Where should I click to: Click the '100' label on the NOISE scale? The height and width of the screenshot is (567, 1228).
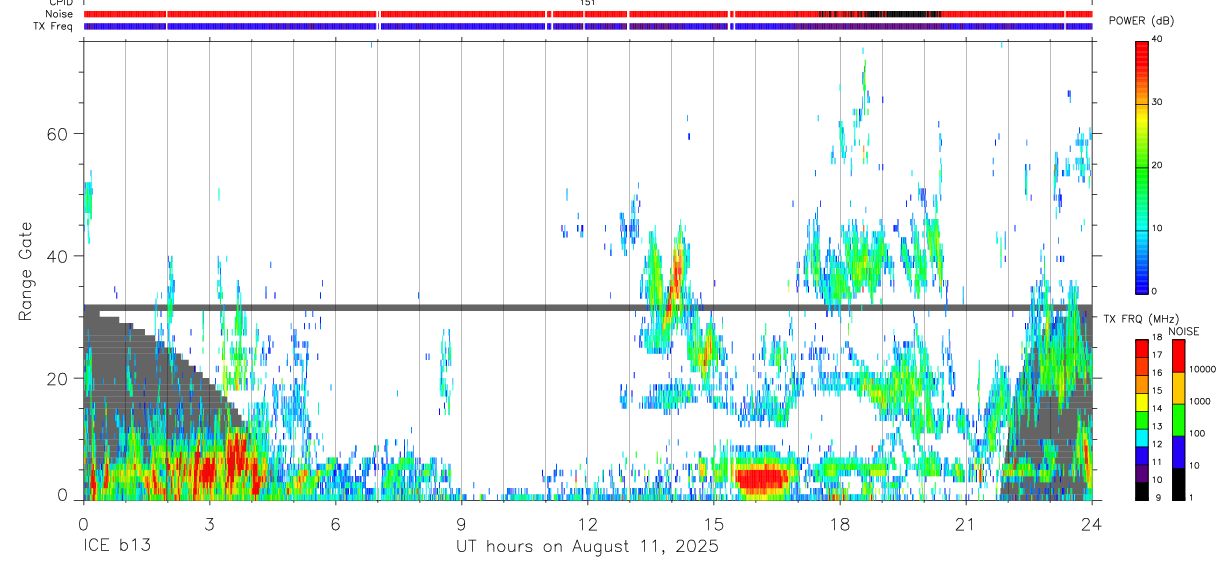[1197, 433]
